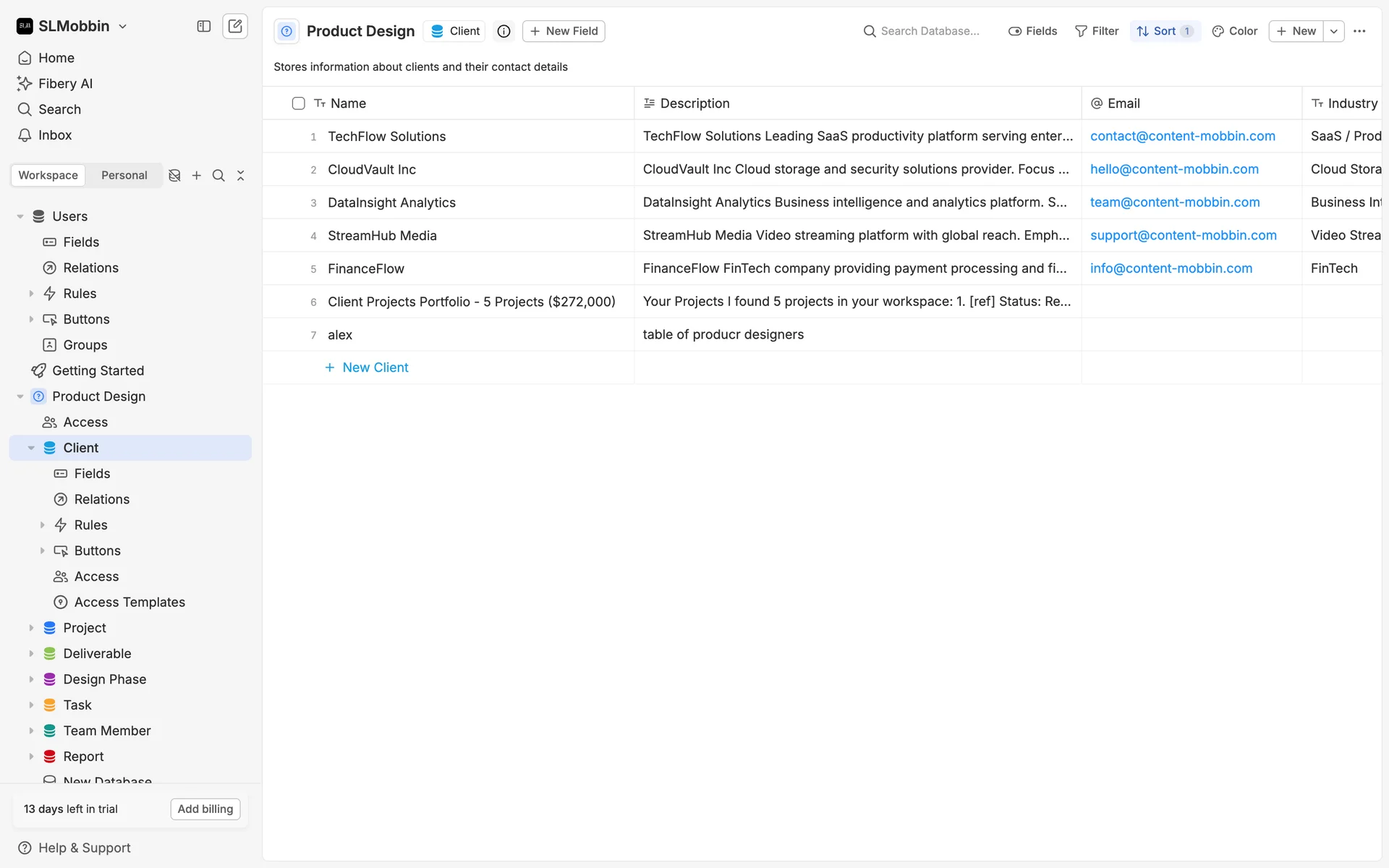Toggle the sidebar panel icon
Image resolution: width=1389 pixels, height=868 pixels.
point(204,26)
